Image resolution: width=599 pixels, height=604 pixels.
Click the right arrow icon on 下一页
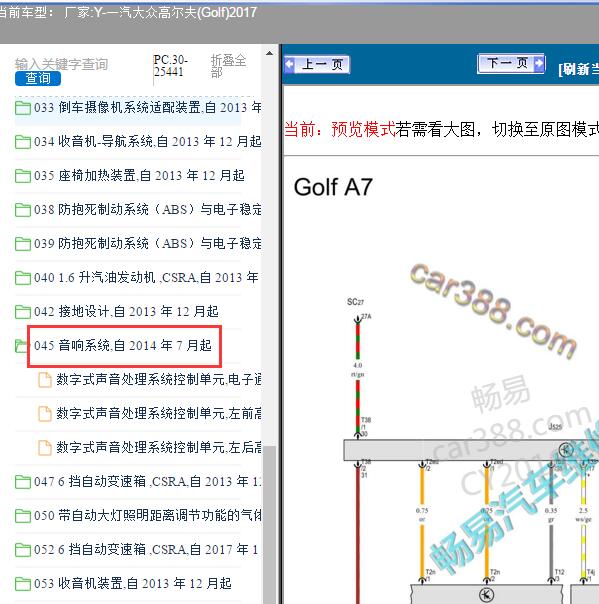(x=539, y=63)
